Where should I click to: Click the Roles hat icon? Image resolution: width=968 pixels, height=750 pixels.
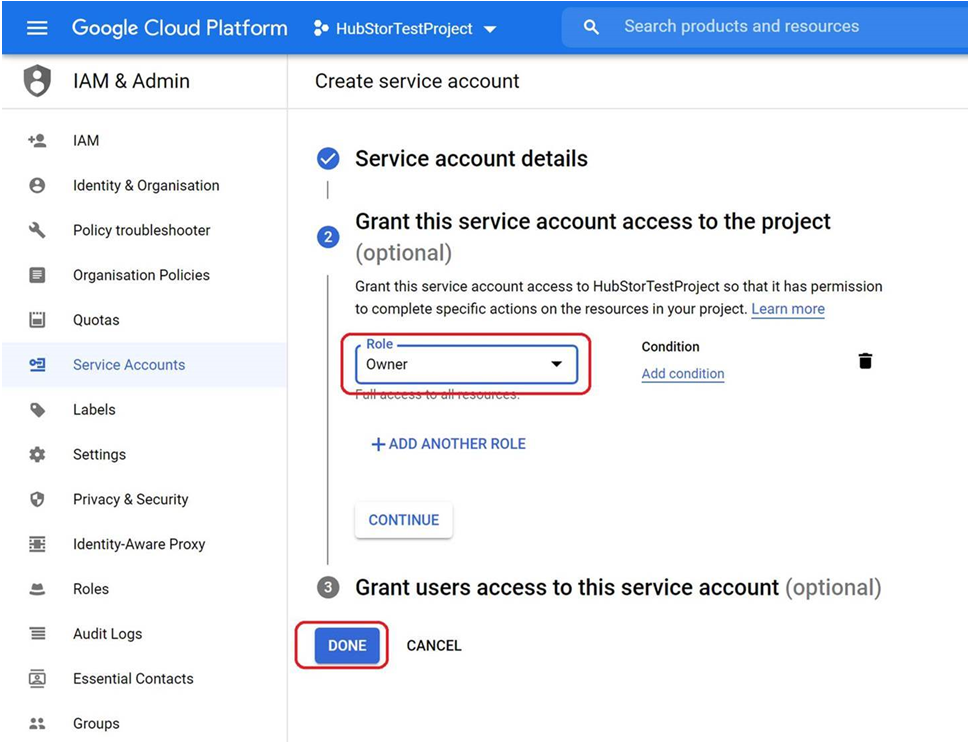point(37,589)
